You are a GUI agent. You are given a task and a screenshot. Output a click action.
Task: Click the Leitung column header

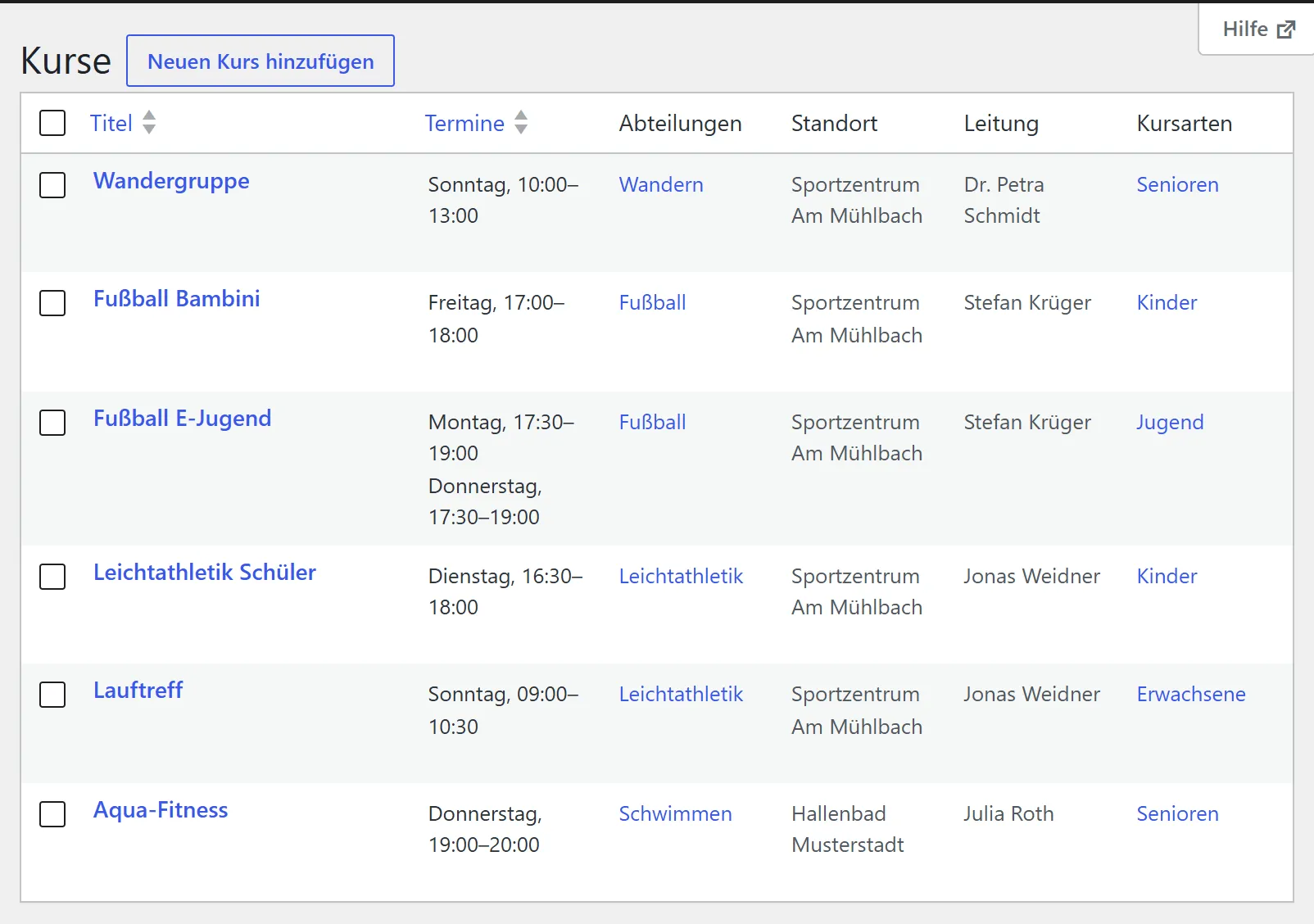(1001, 124)
